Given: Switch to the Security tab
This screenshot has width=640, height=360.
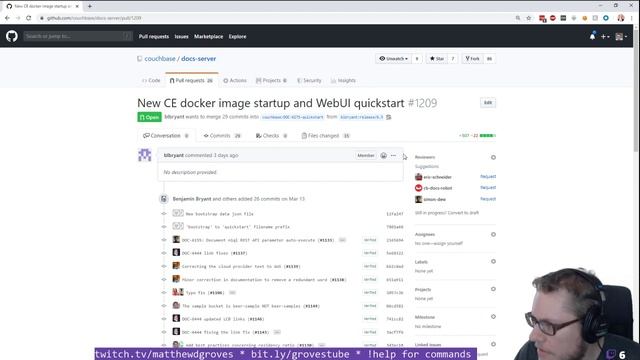Looking at the screenshot, I should pyautogui.click(x=309, y=80).
